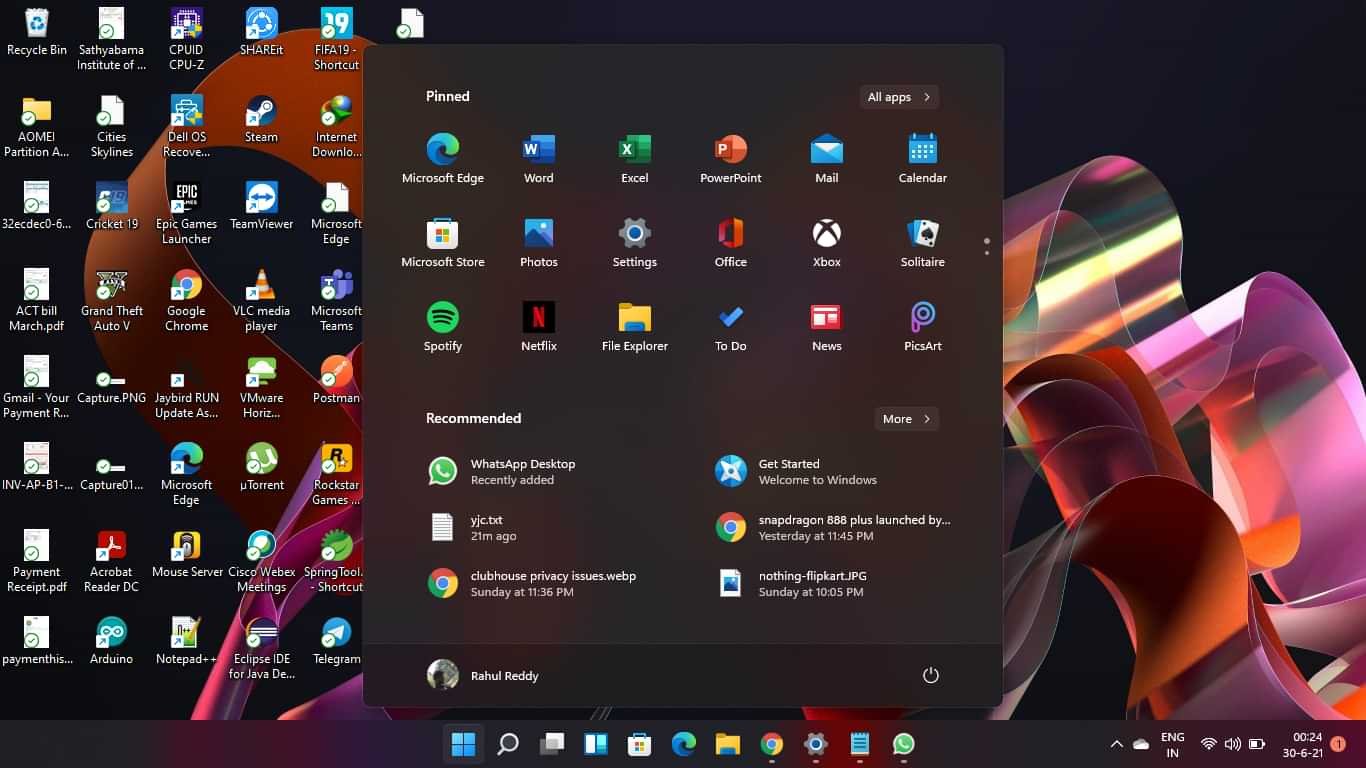Select VLC media player desktop icon

pos(261,300)
